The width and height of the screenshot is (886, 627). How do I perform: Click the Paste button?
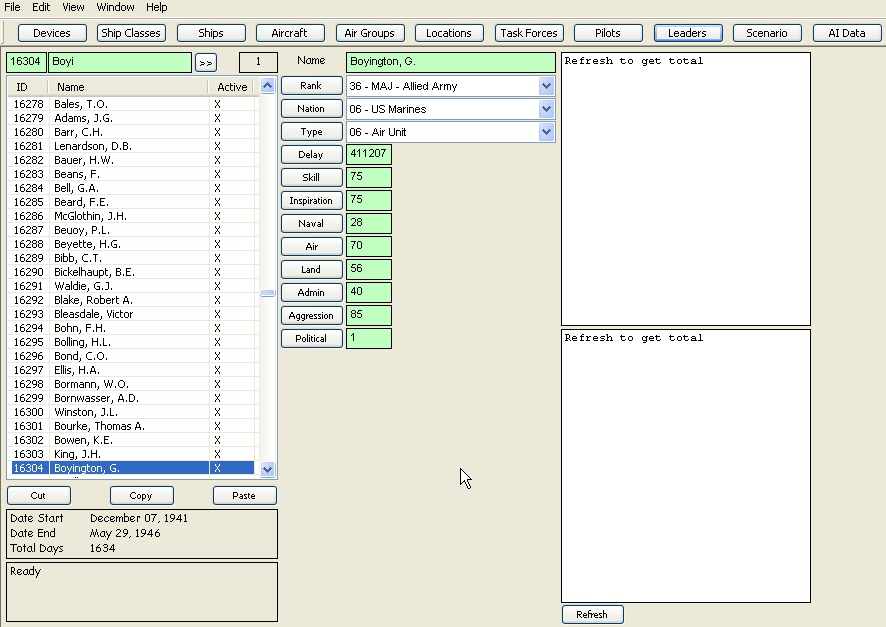click(244, 496)
